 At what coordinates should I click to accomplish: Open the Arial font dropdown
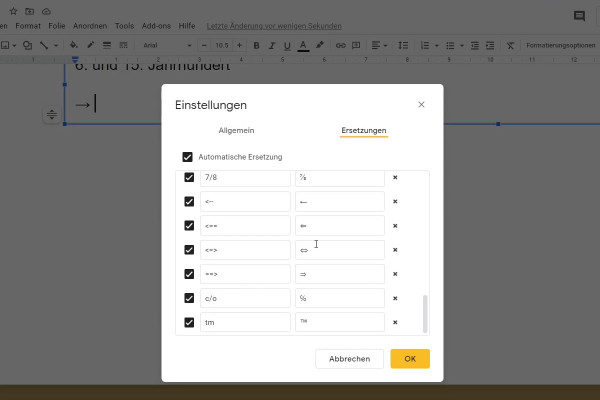tap(163, 45)
